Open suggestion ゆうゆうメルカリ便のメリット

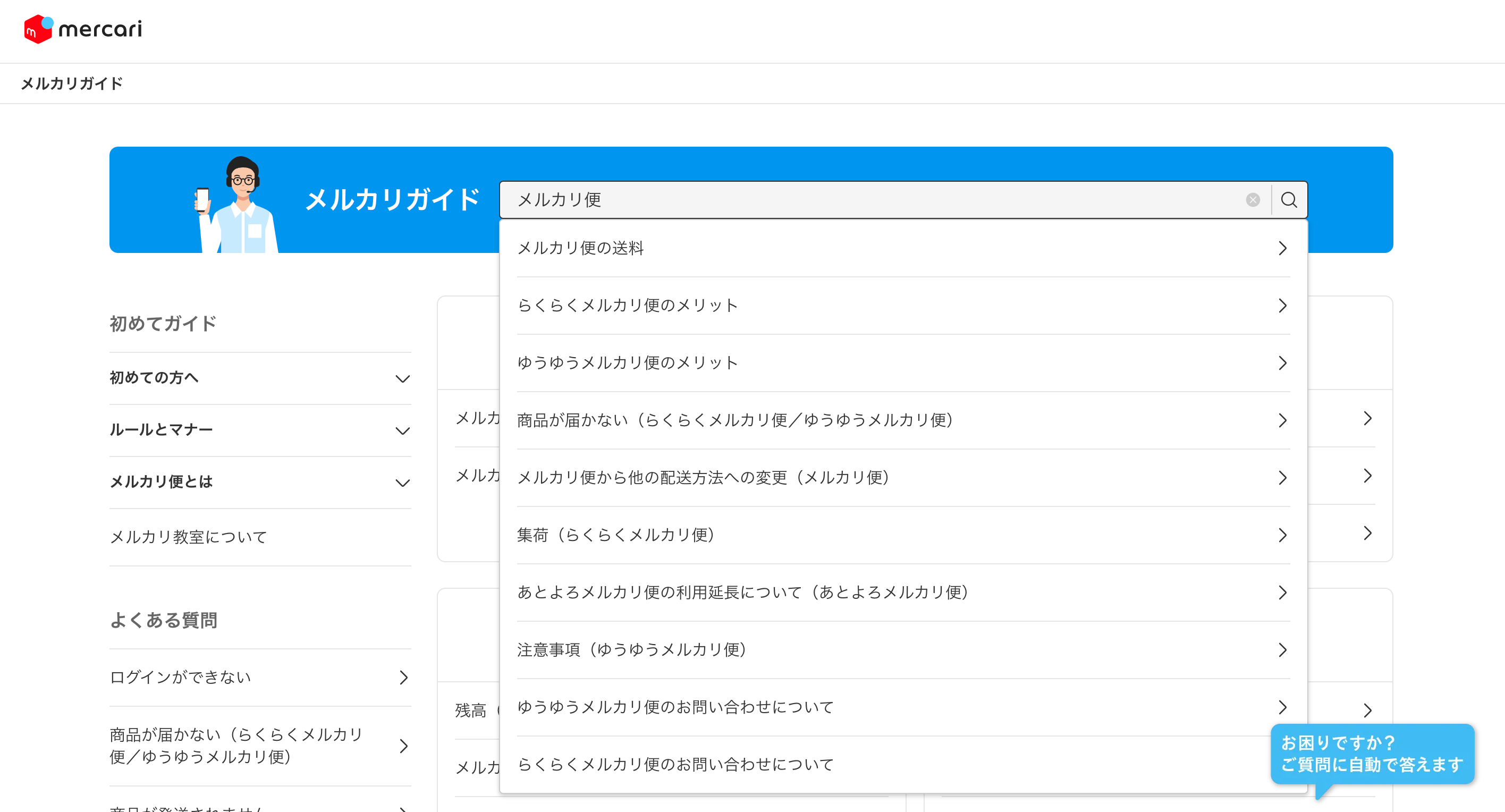tap(903, 363)
